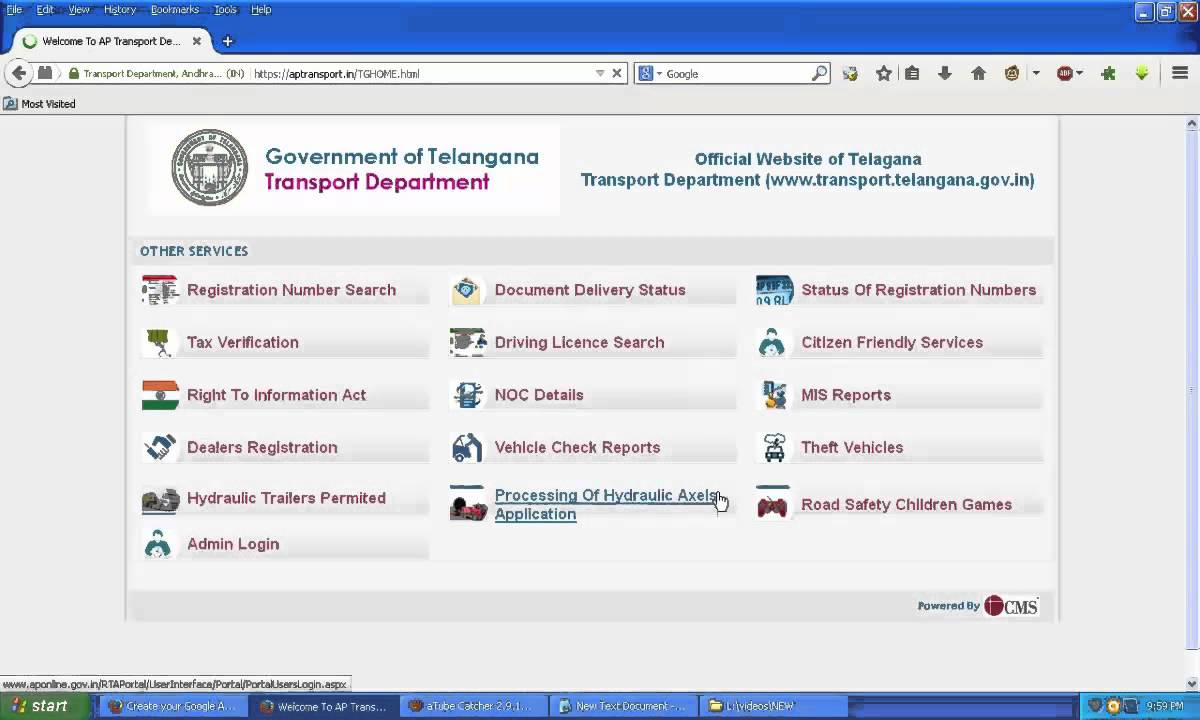Screen dimensions: 1200x720
Task: Expand the Adblock Plus dropdown arrow
Action: (1079, 73)
